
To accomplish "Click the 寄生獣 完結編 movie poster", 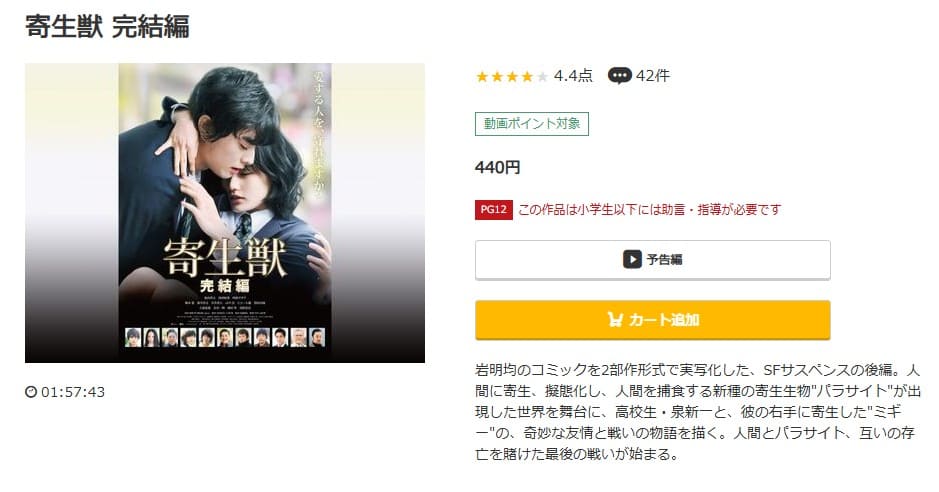I will (225, 212).
